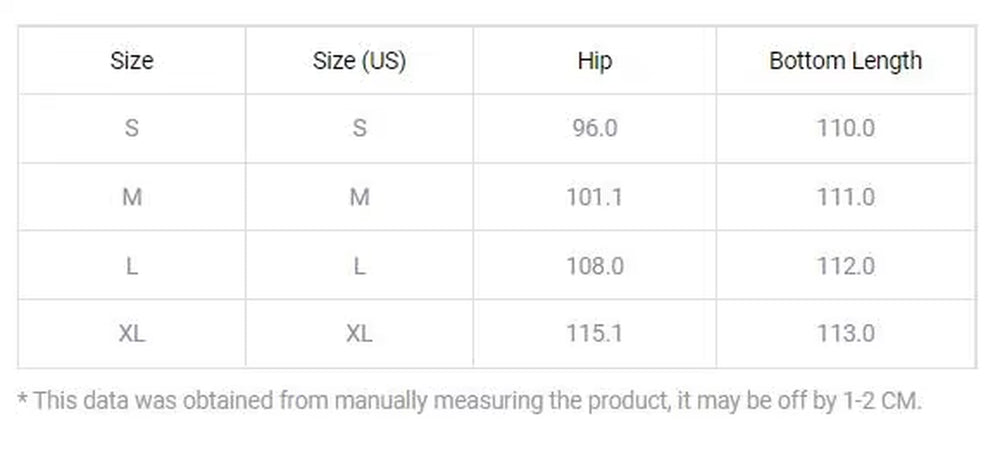Click bottom length value 110.0

pos(846,128)
